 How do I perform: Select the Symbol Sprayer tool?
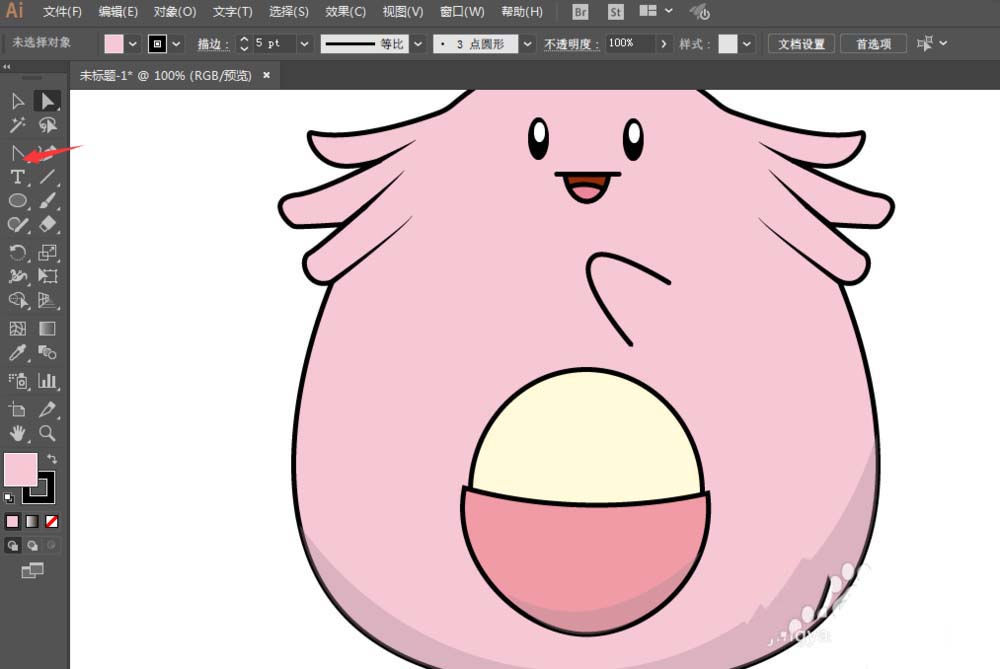click(17, 381)
